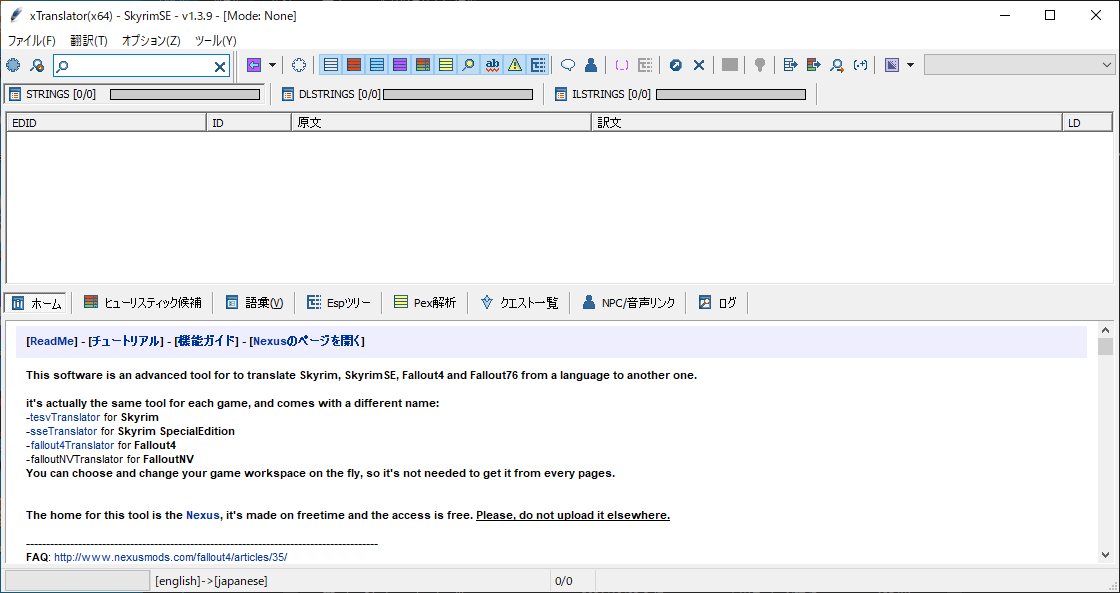Click the STRINGS progress bar
1120x593 pixels.
185,94
